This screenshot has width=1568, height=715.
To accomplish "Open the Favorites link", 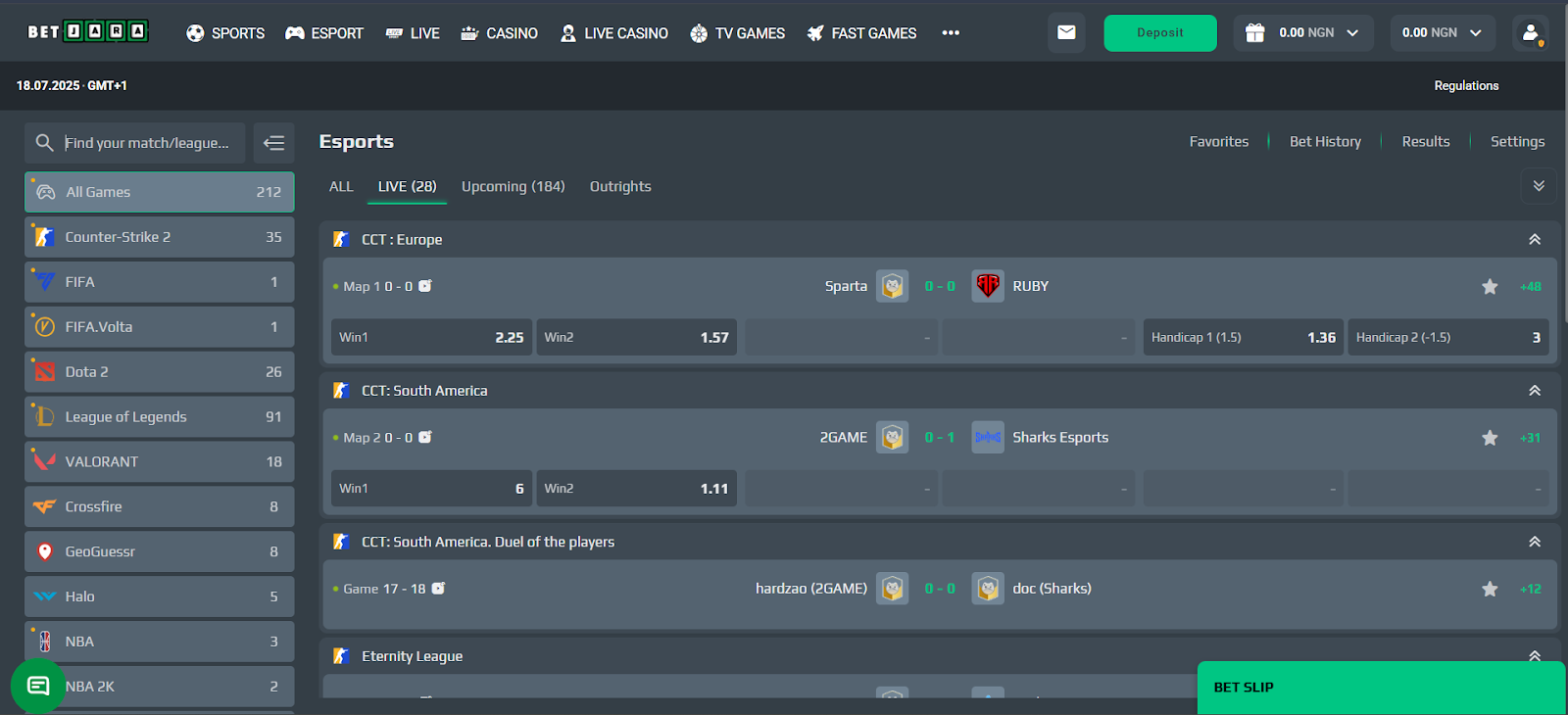I will pos(1219,141).
